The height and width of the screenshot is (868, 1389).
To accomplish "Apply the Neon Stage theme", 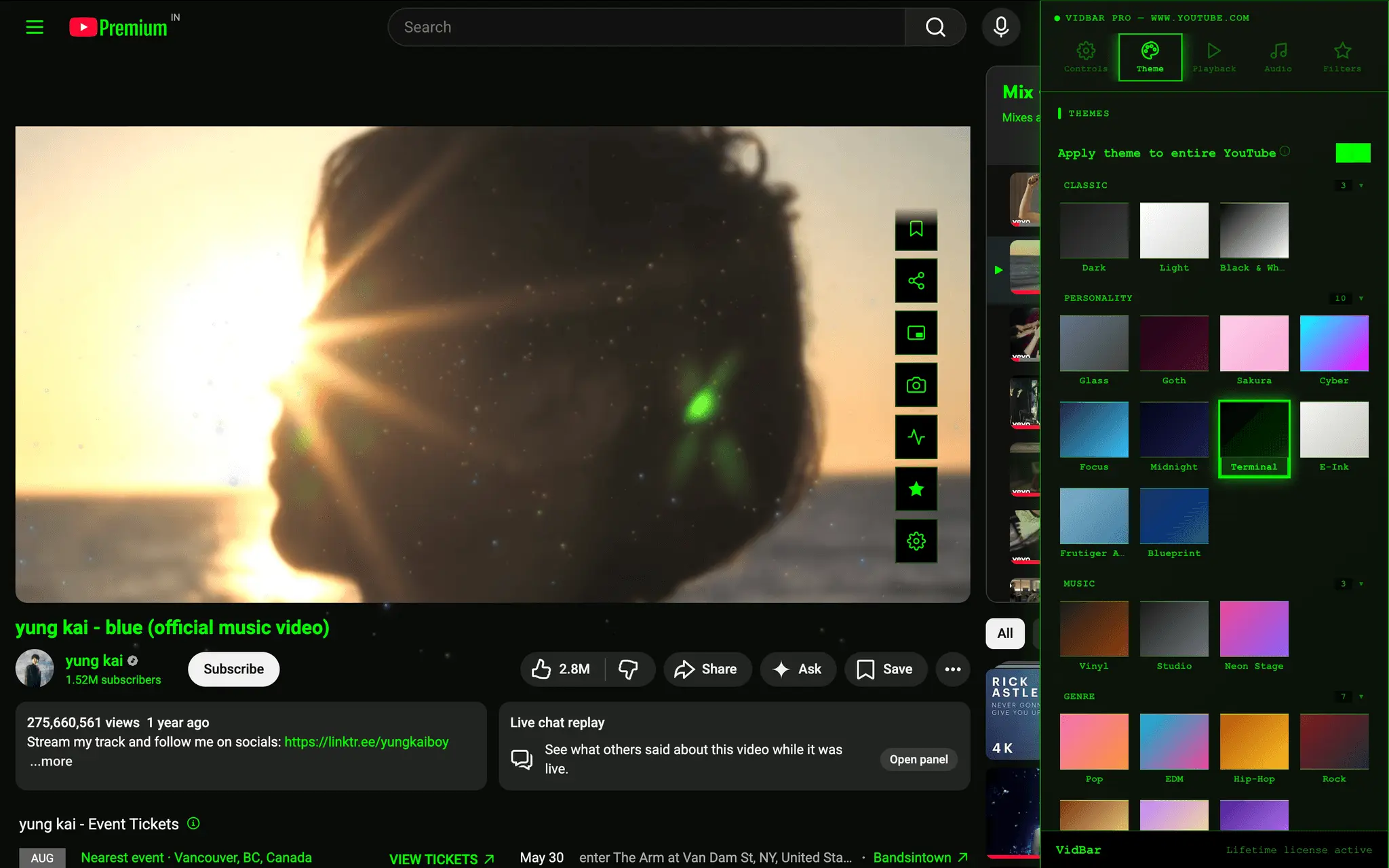I will 1254,636.
